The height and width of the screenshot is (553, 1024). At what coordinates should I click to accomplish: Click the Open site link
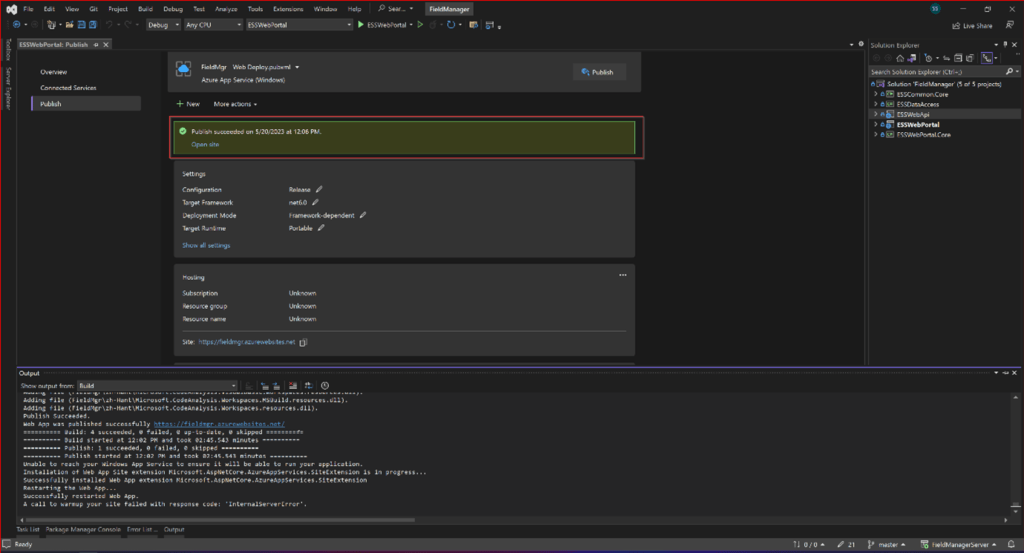click(x=205, y=144)
